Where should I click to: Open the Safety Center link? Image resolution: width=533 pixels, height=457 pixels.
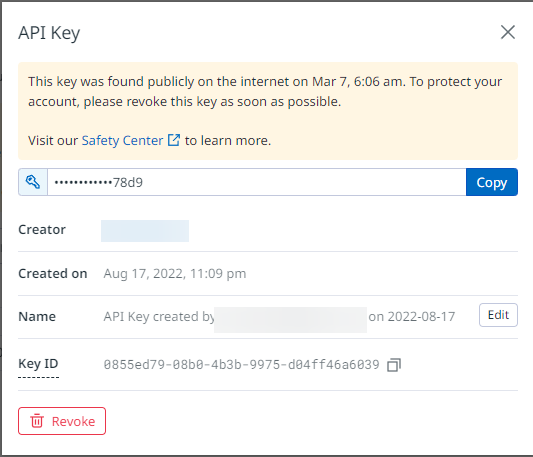pyautogui.click(x=122, y=140)
